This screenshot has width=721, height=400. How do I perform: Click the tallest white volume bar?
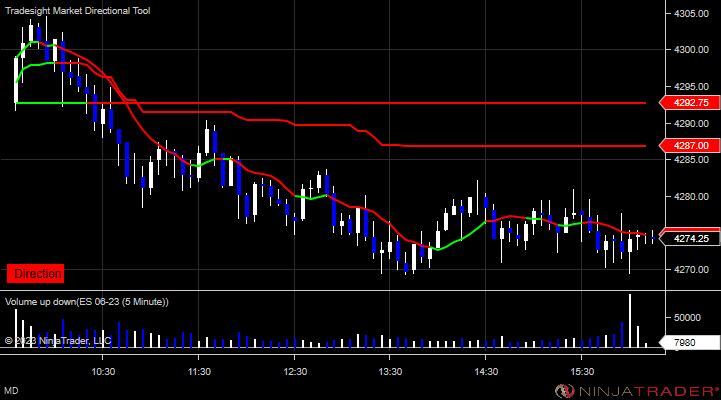click(x=630, y=321)
